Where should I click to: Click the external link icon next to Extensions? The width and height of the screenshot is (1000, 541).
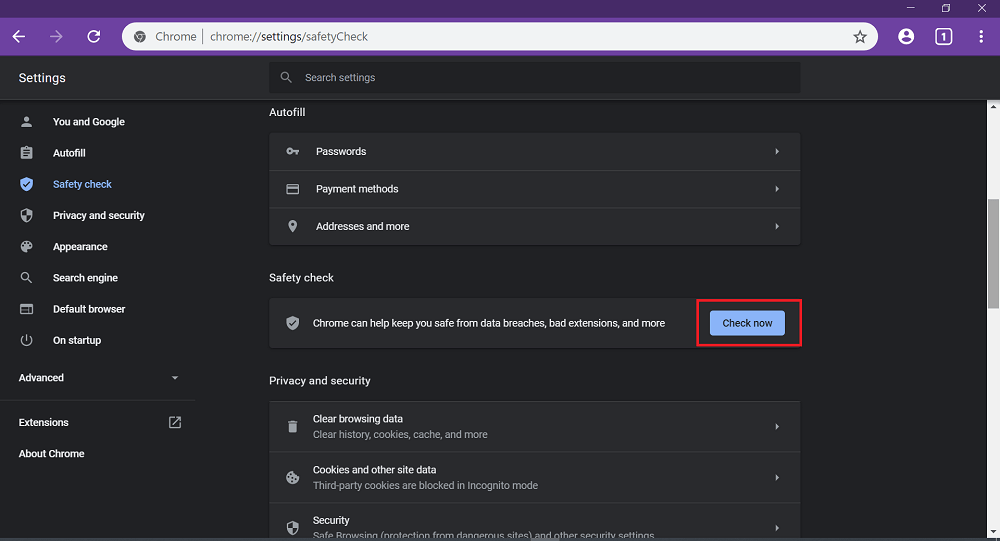(x=175, y=422)
